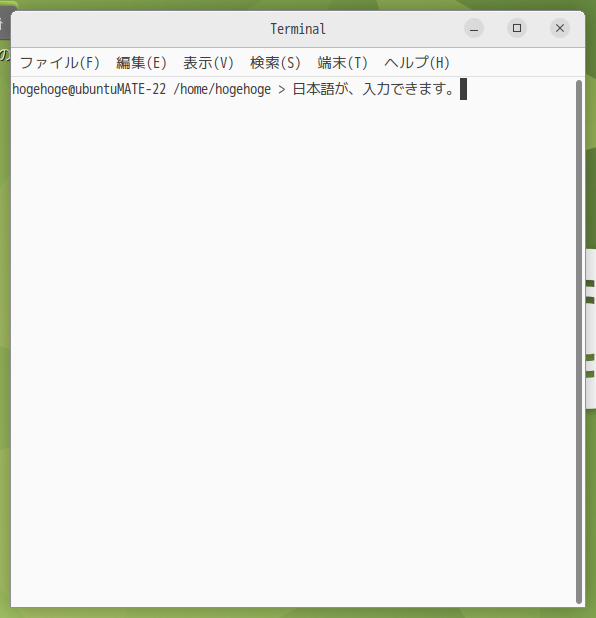This screenshot has height=618, width=596.
Task: Minimize the Terminal window
Action: [x=474, y=28]
